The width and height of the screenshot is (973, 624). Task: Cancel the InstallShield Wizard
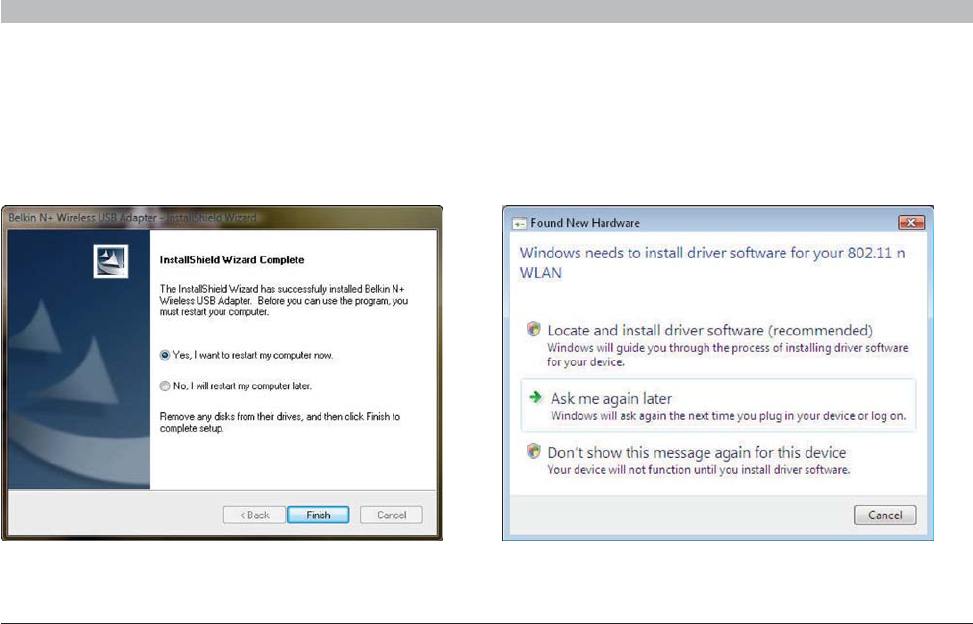point(391,515)
